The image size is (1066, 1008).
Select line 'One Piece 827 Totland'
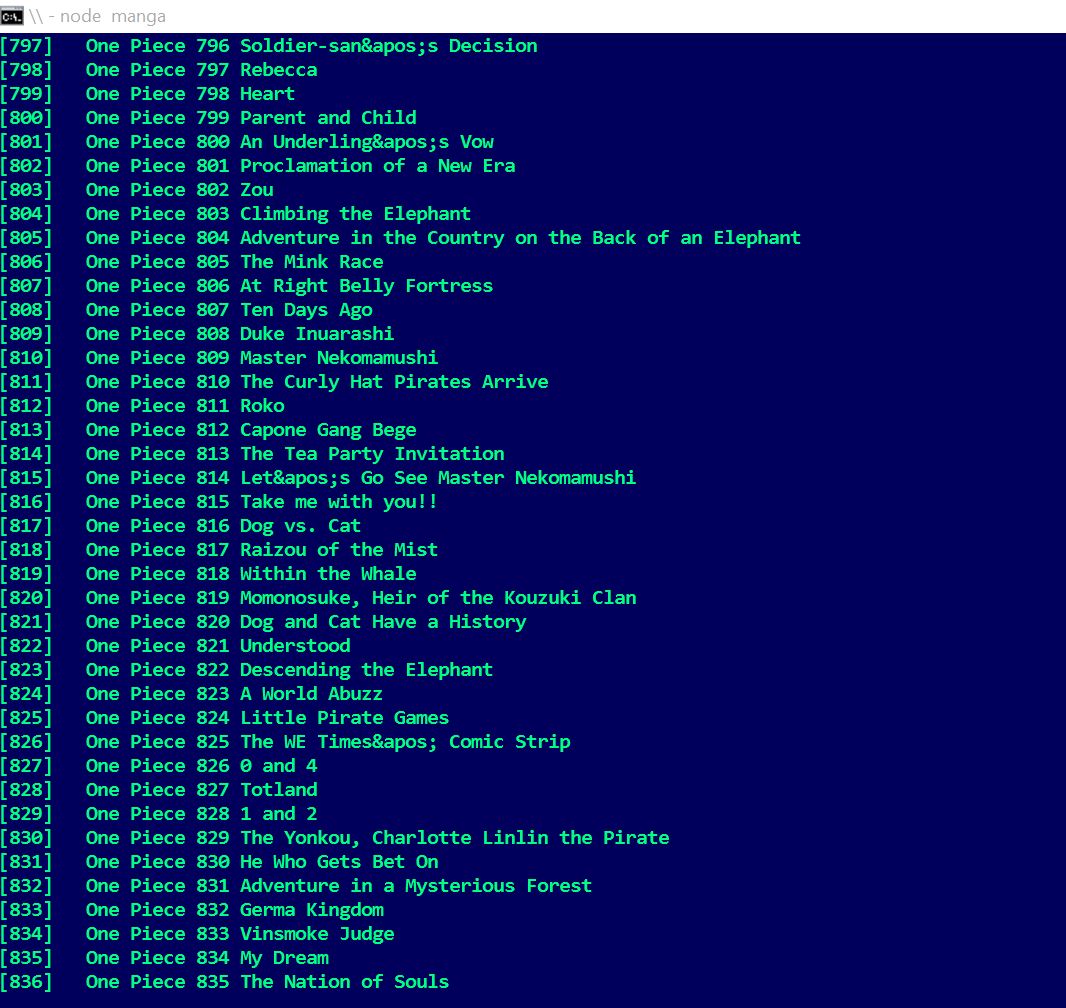coord(201,790)
